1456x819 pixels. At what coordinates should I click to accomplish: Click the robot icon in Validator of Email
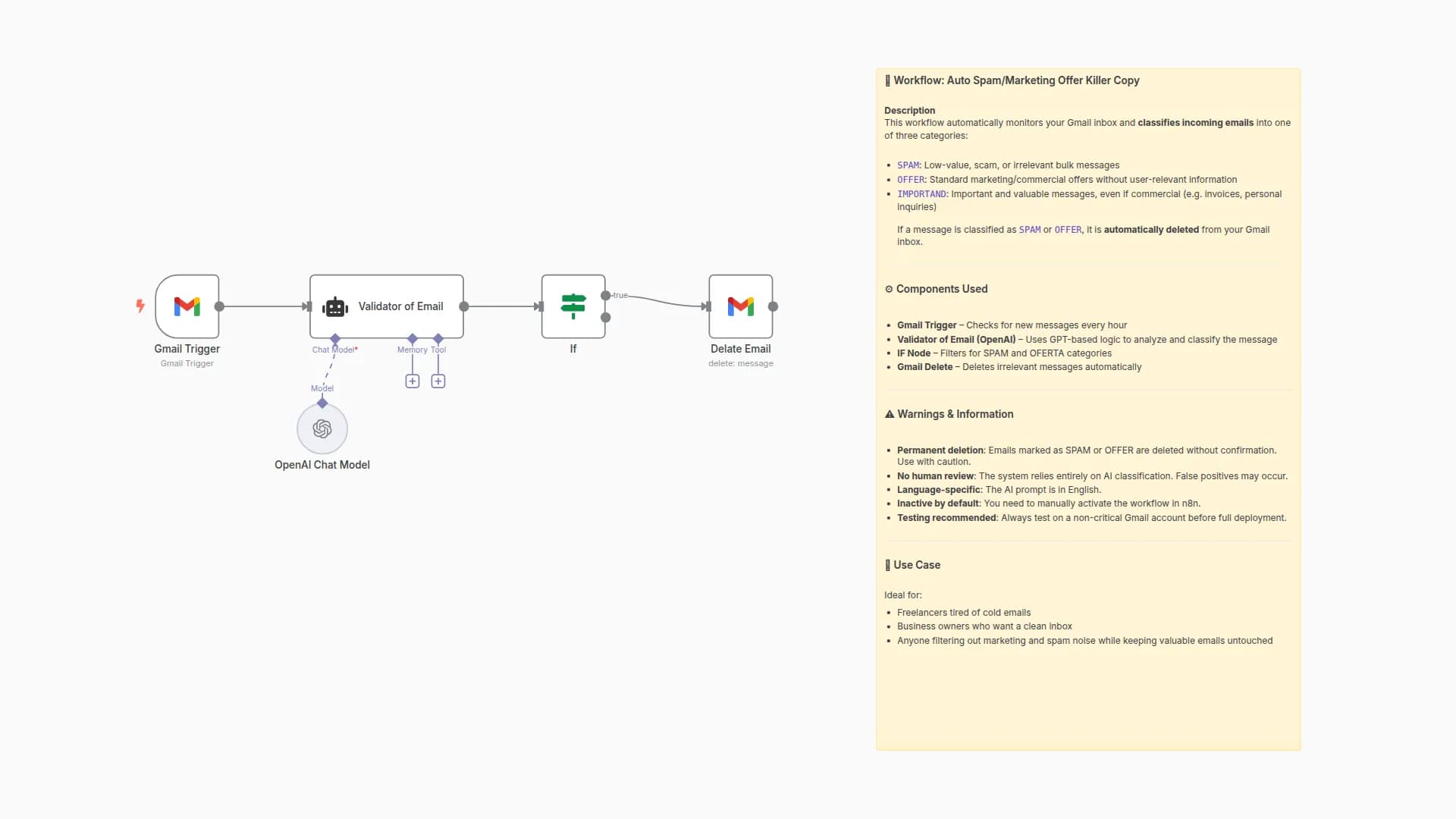coord(335,307)
